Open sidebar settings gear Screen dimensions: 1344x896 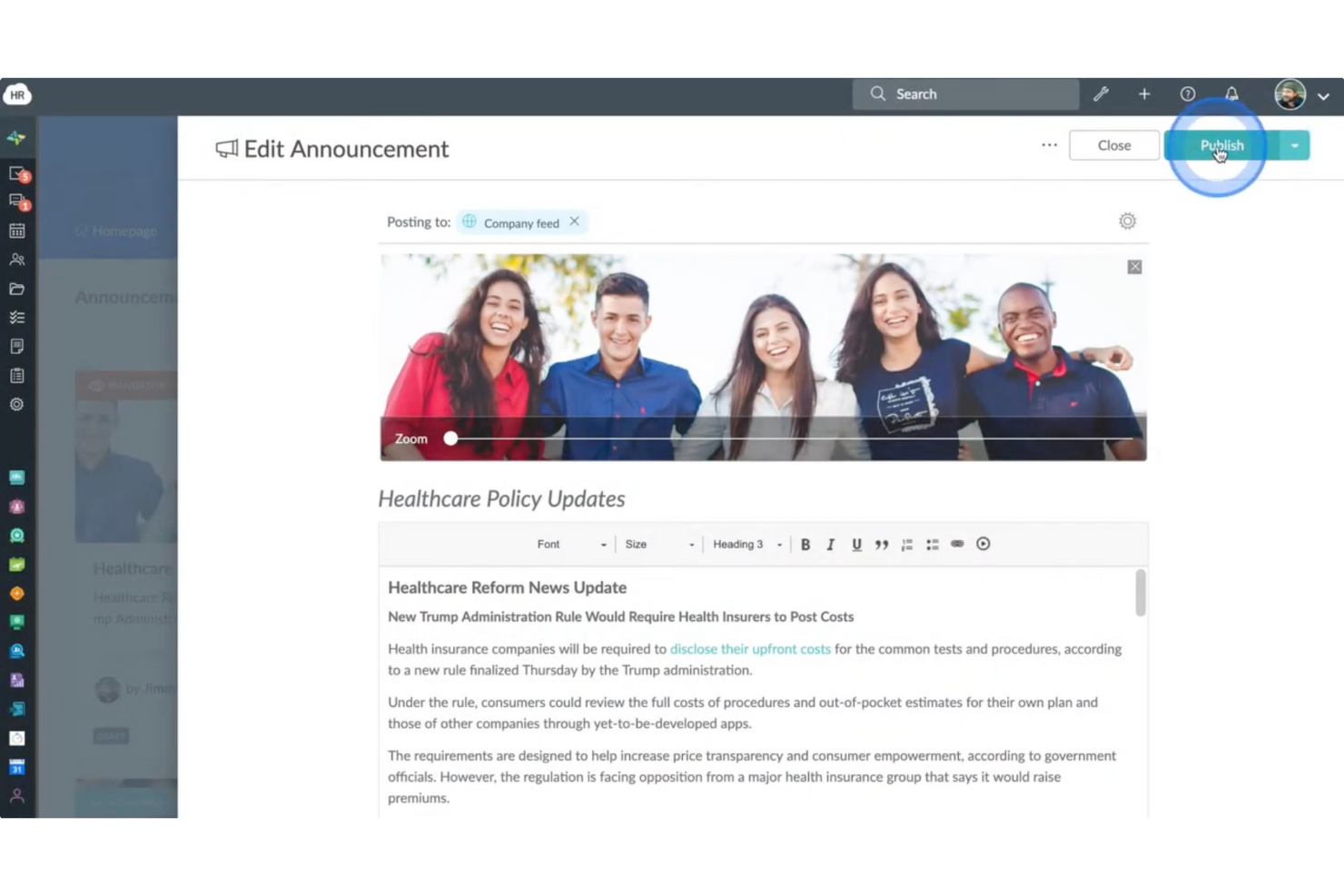[x=16, y=404]
